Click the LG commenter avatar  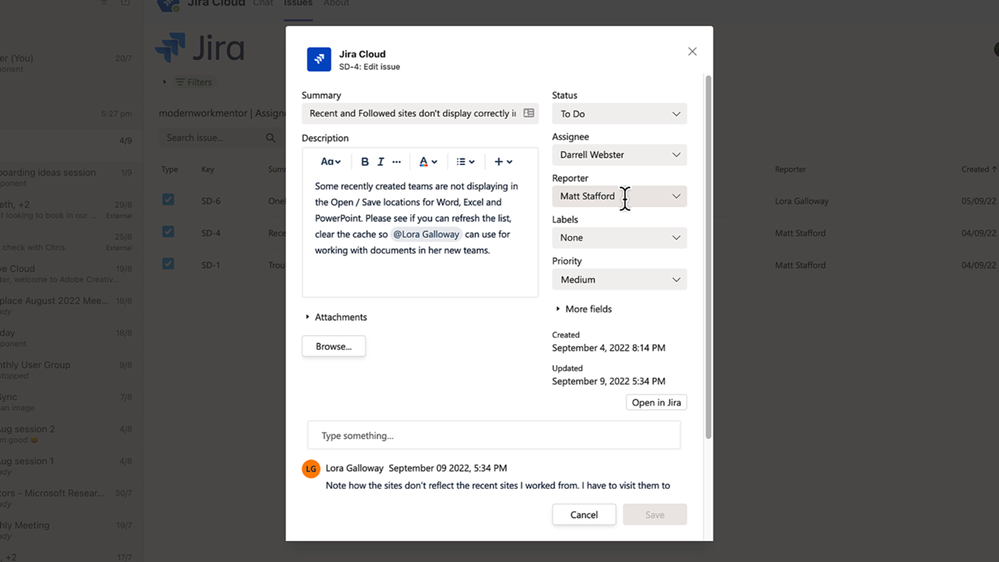tap(311, 469)
